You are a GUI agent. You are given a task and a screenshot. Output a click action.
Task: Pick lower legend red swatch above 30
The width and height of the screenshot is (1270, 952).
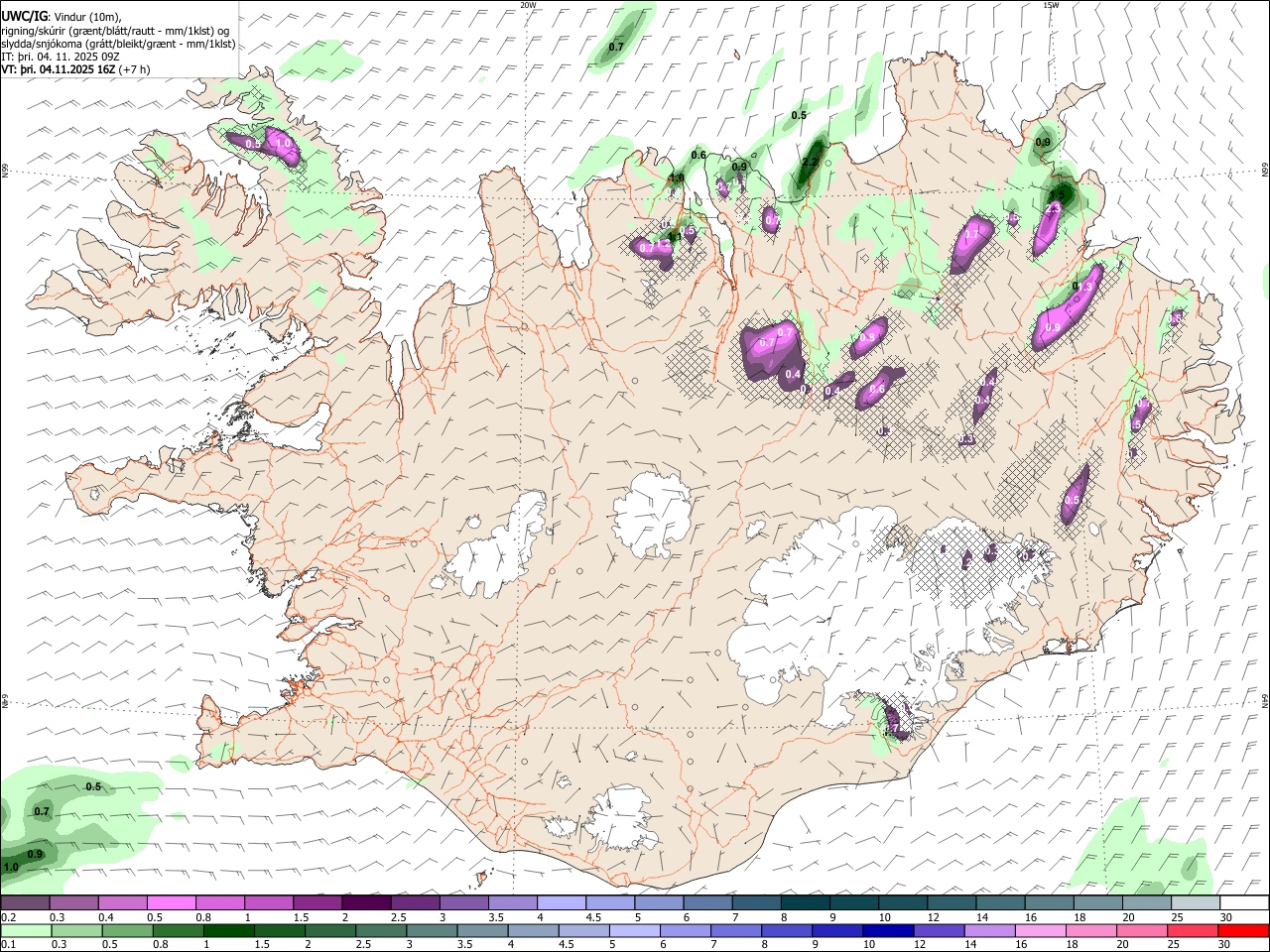pyautogui.click(x=1243, y=930)
